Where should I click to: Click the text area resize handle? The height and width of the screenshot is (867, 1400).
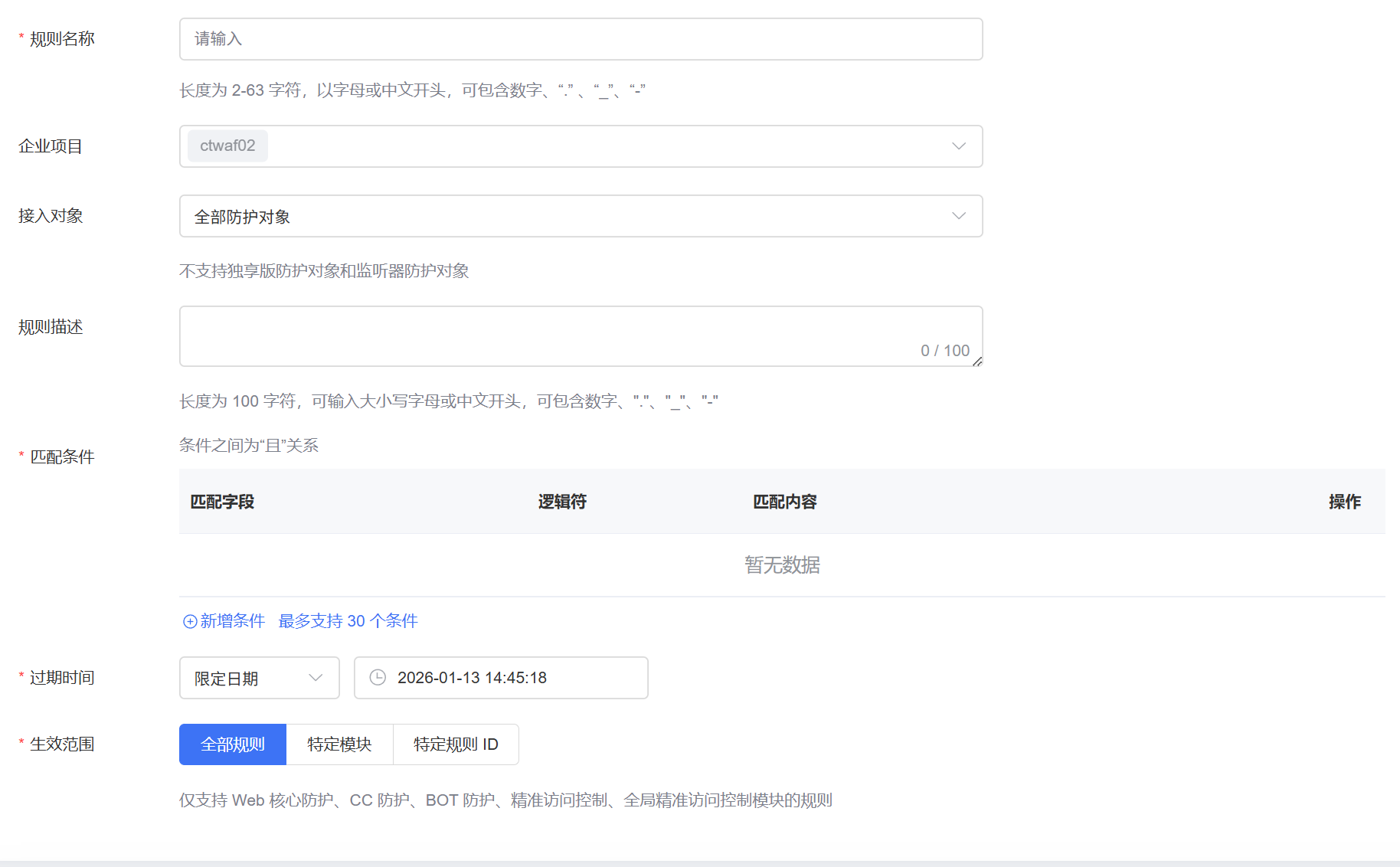pyautogui.click(x=977, y=362)
